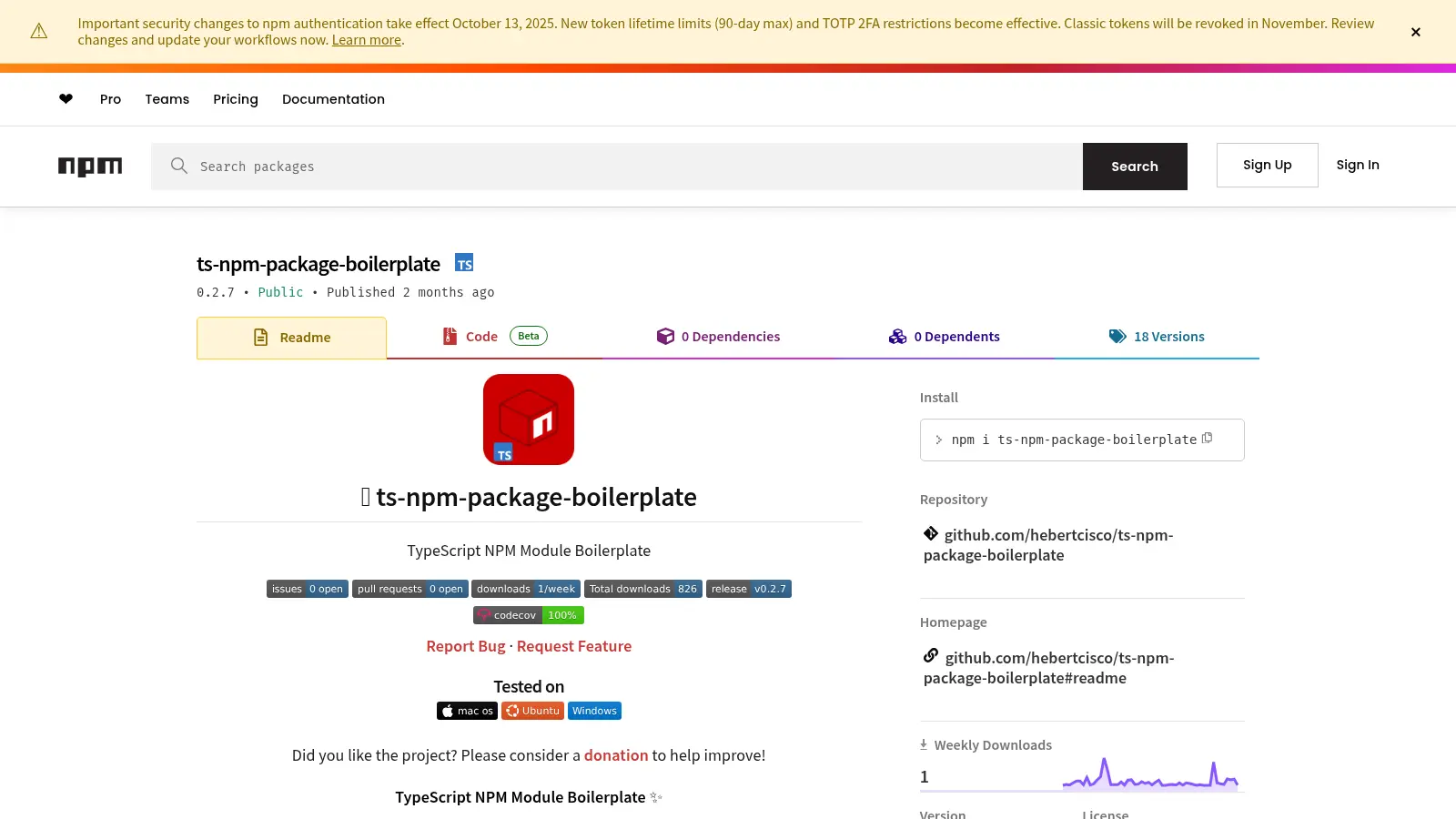This screenshot has height=819, width=1456.
Task: Click the red package logo image
Action: coord(529,420)
